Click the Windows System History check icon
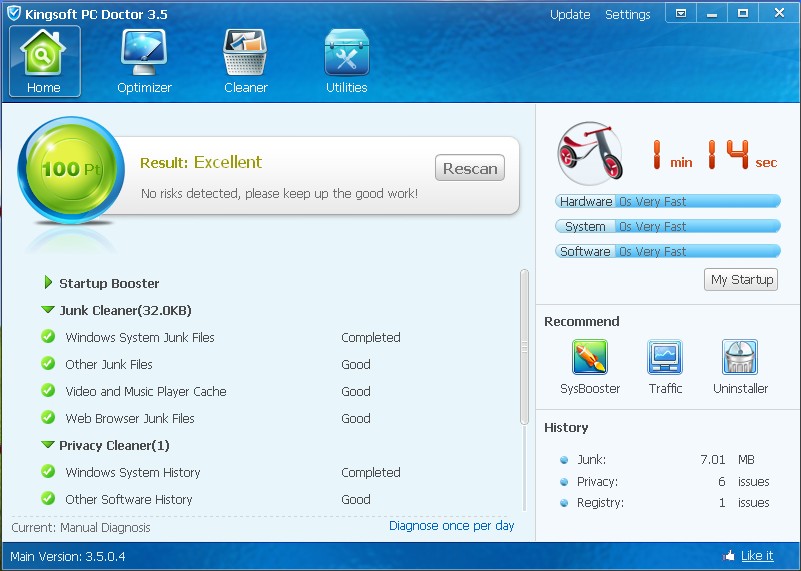The image size is (801, 571). click(x=49, y=471)
